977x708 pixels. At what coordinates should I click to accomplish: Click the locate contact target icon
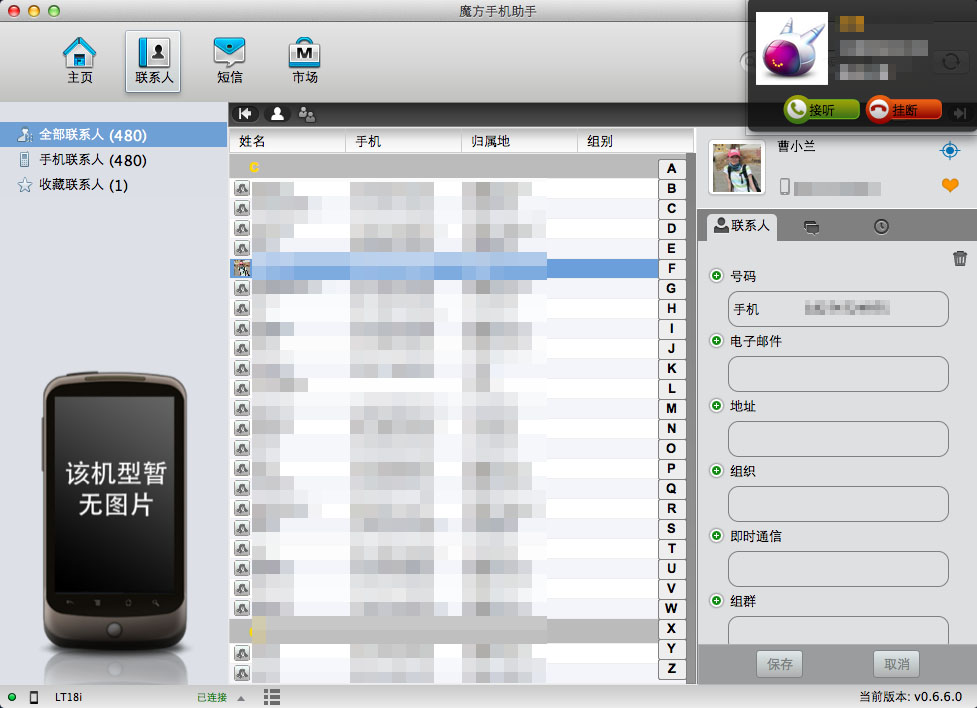pyautogui.click(x=949, y=150)
